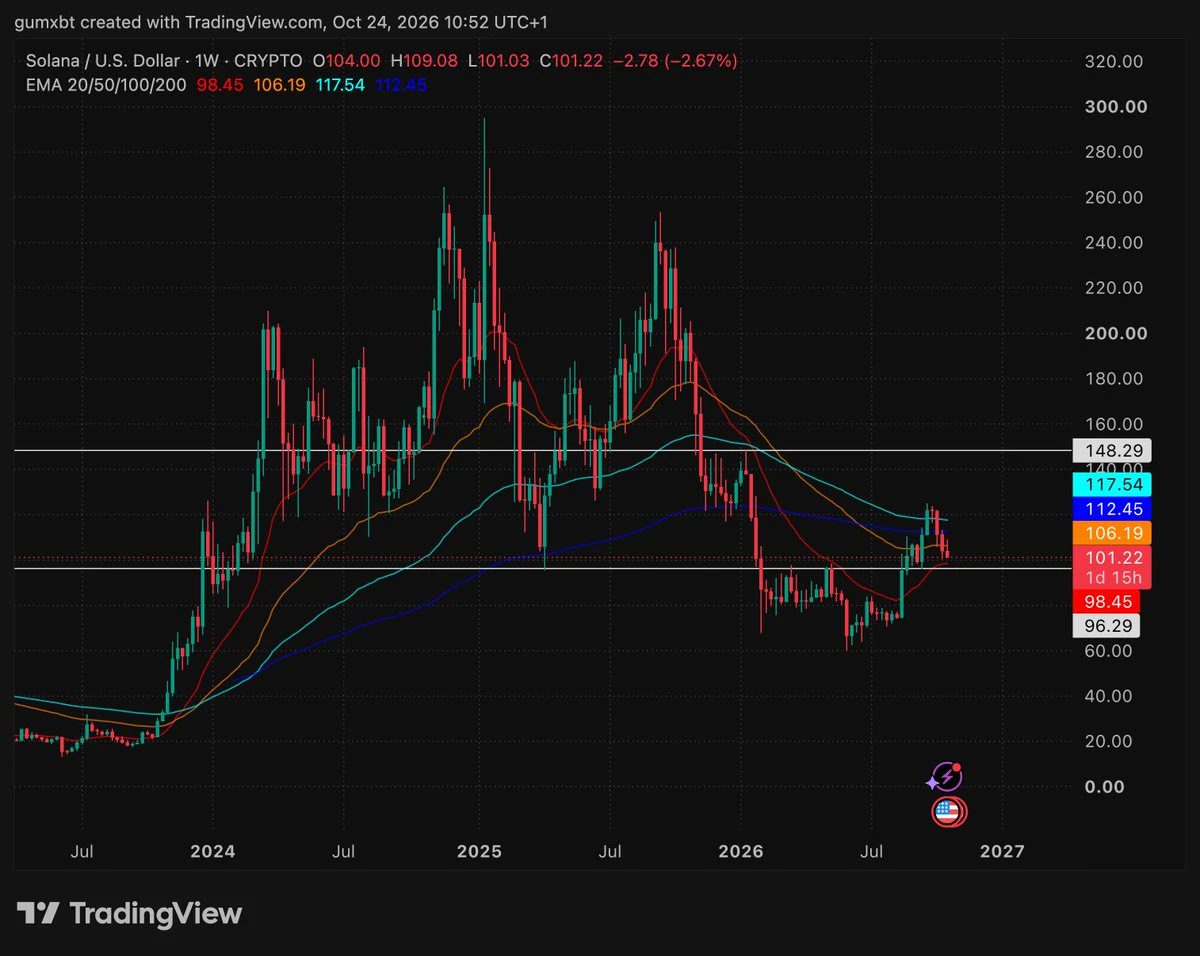
Task: Click the 300.00 price scale label
Action: coord(1116,107)
